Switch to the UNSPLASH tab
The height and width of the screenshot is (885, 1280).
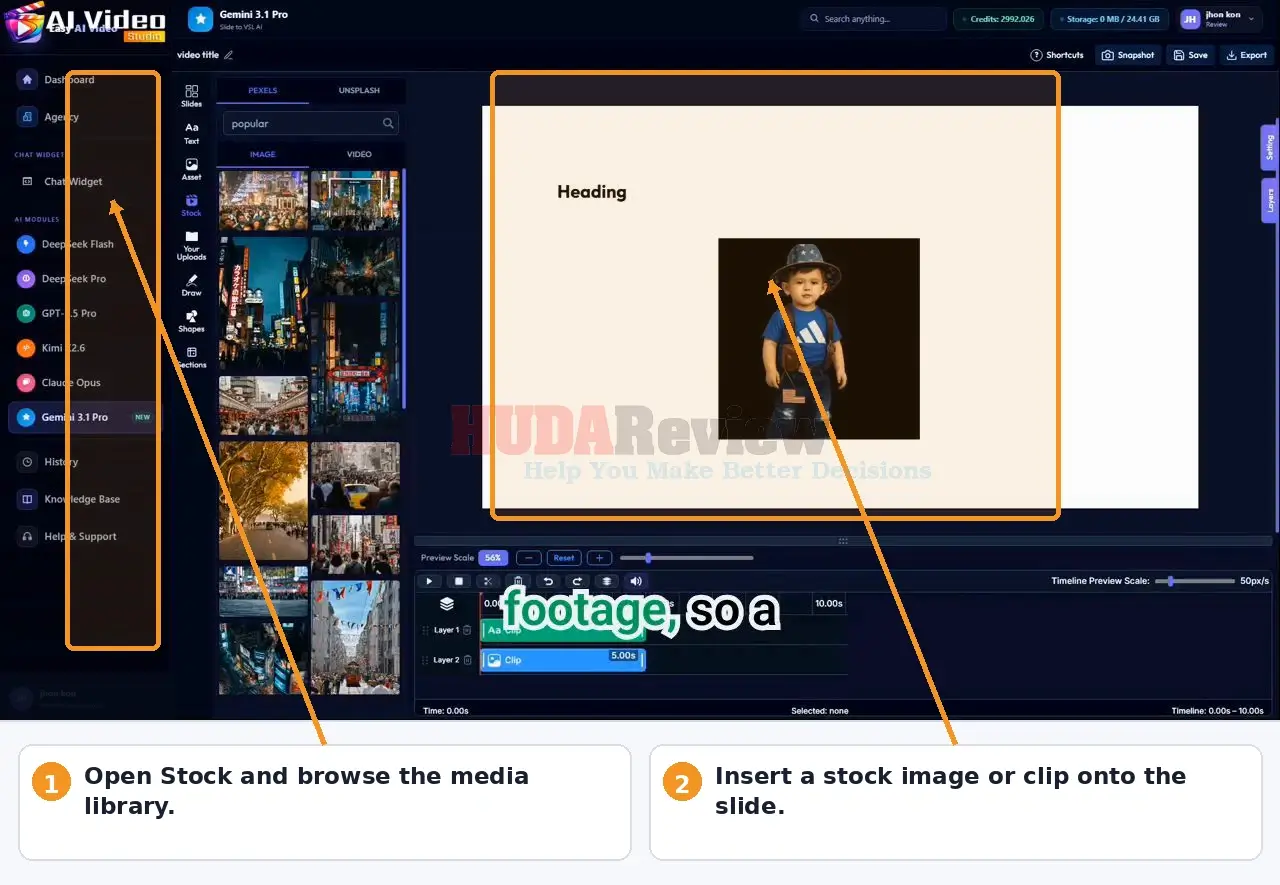(x=359, y=91)
